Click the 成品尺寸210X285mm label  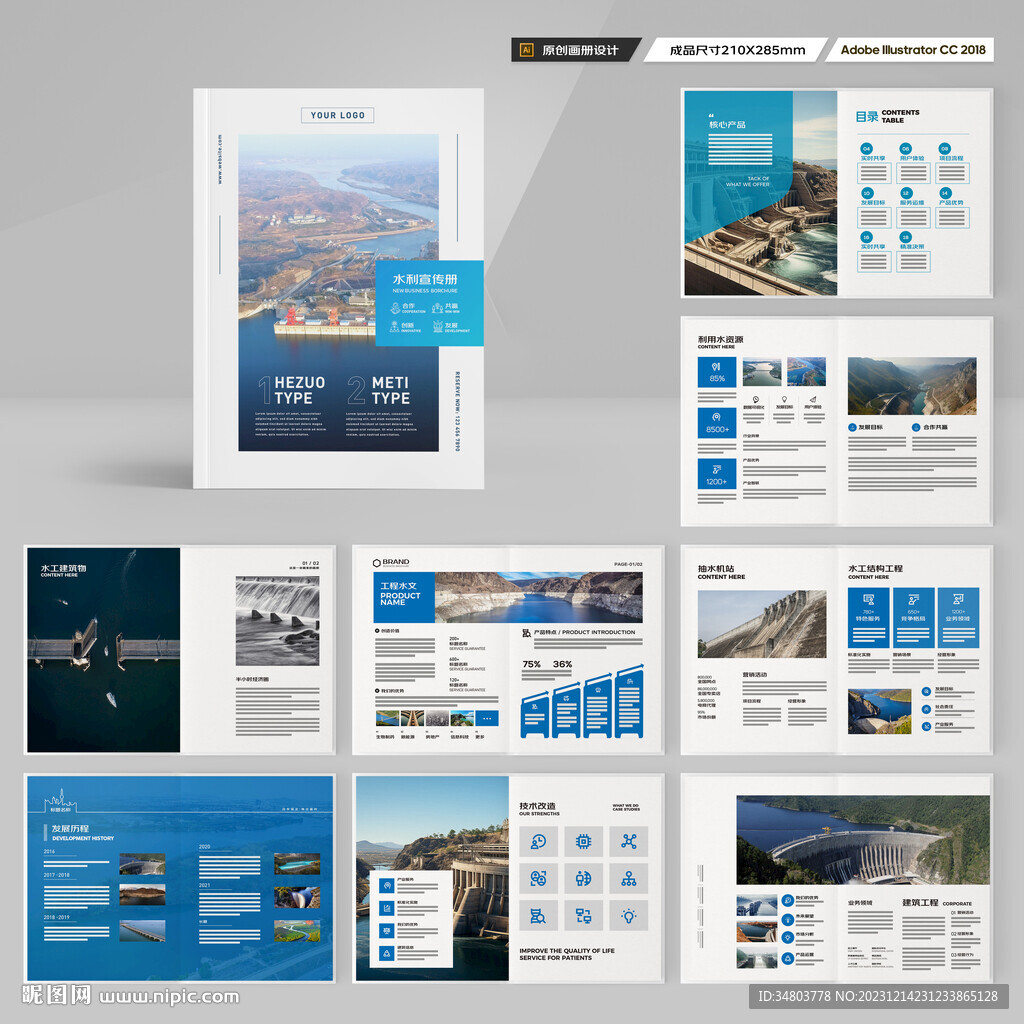(737, 50)
